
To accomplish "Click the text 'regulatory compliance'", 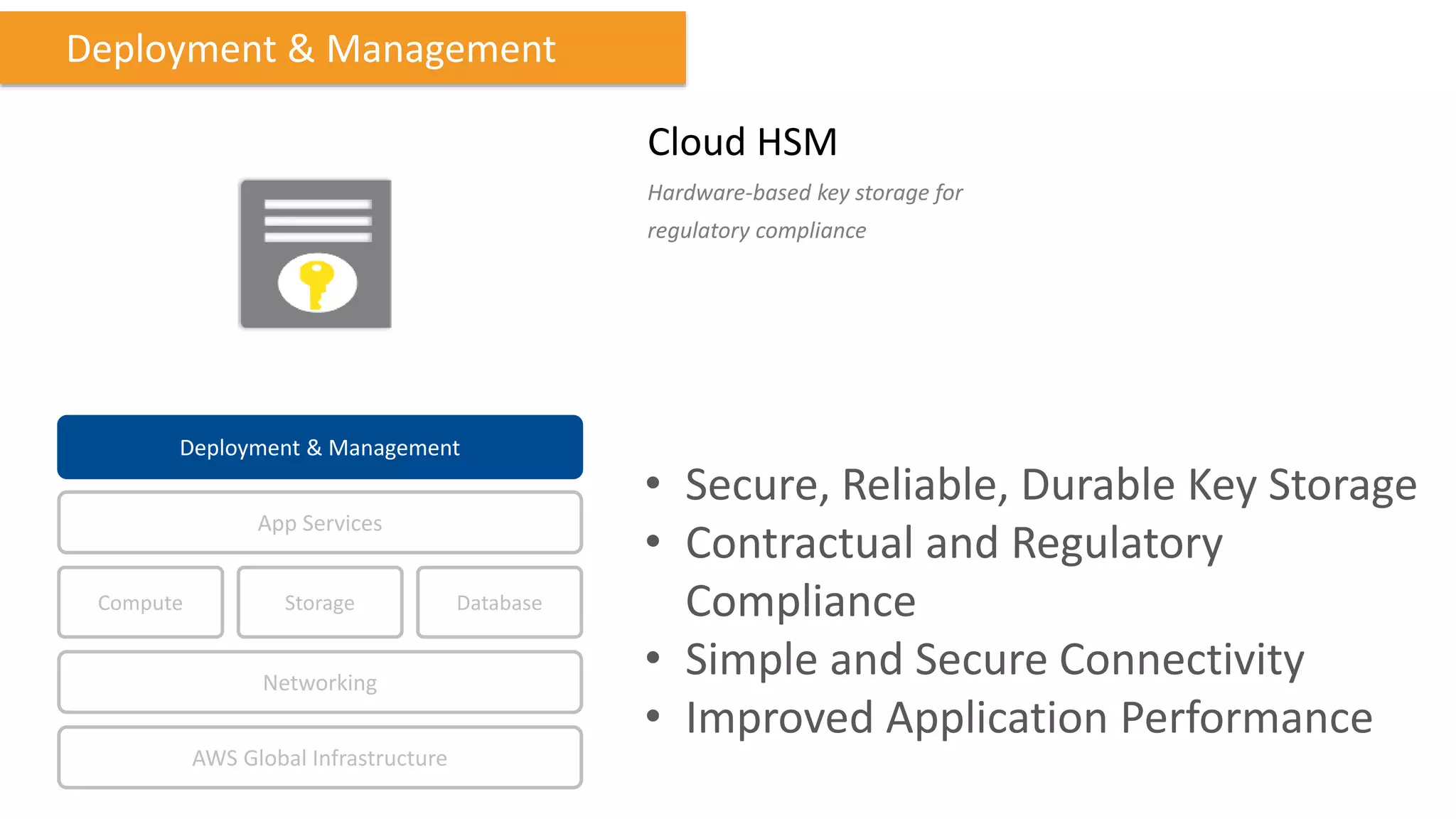I will coord(756,230).
